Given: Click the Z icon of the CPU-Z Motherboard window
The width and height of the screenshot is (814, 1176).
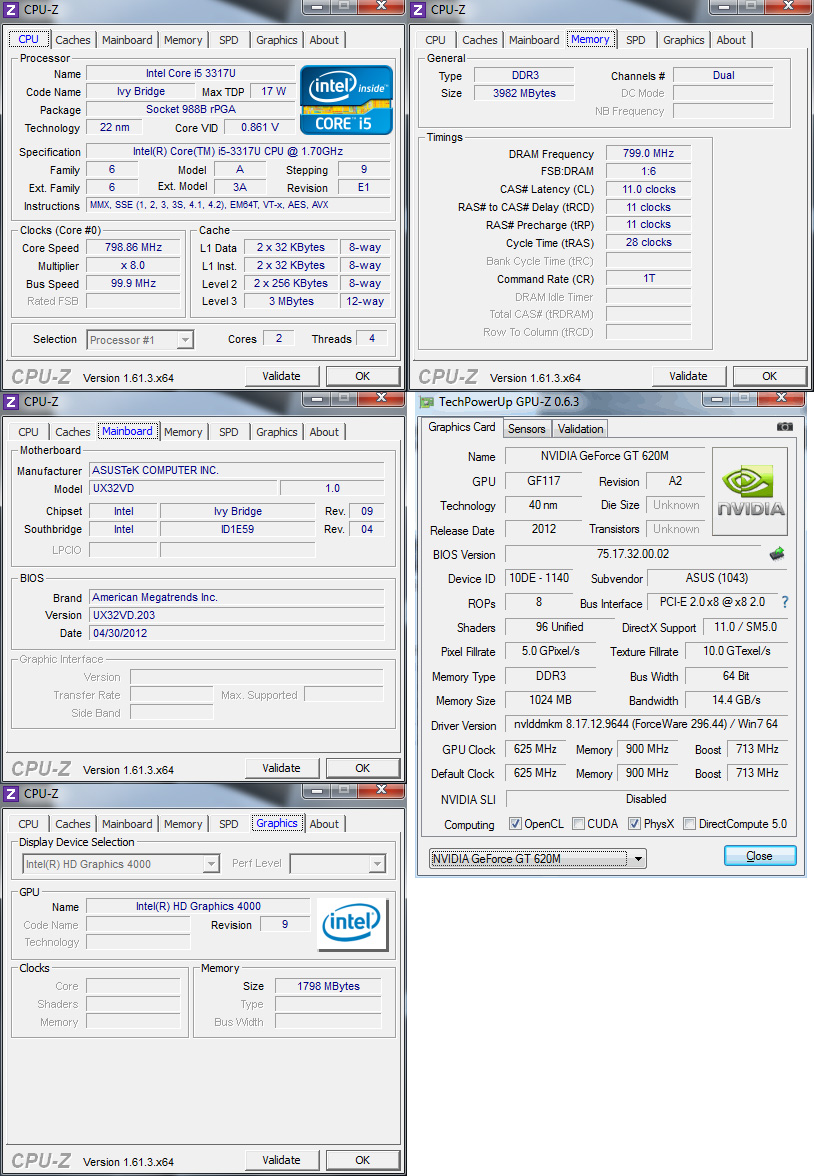Looking at the screenshot, I should tap(11, 402).
